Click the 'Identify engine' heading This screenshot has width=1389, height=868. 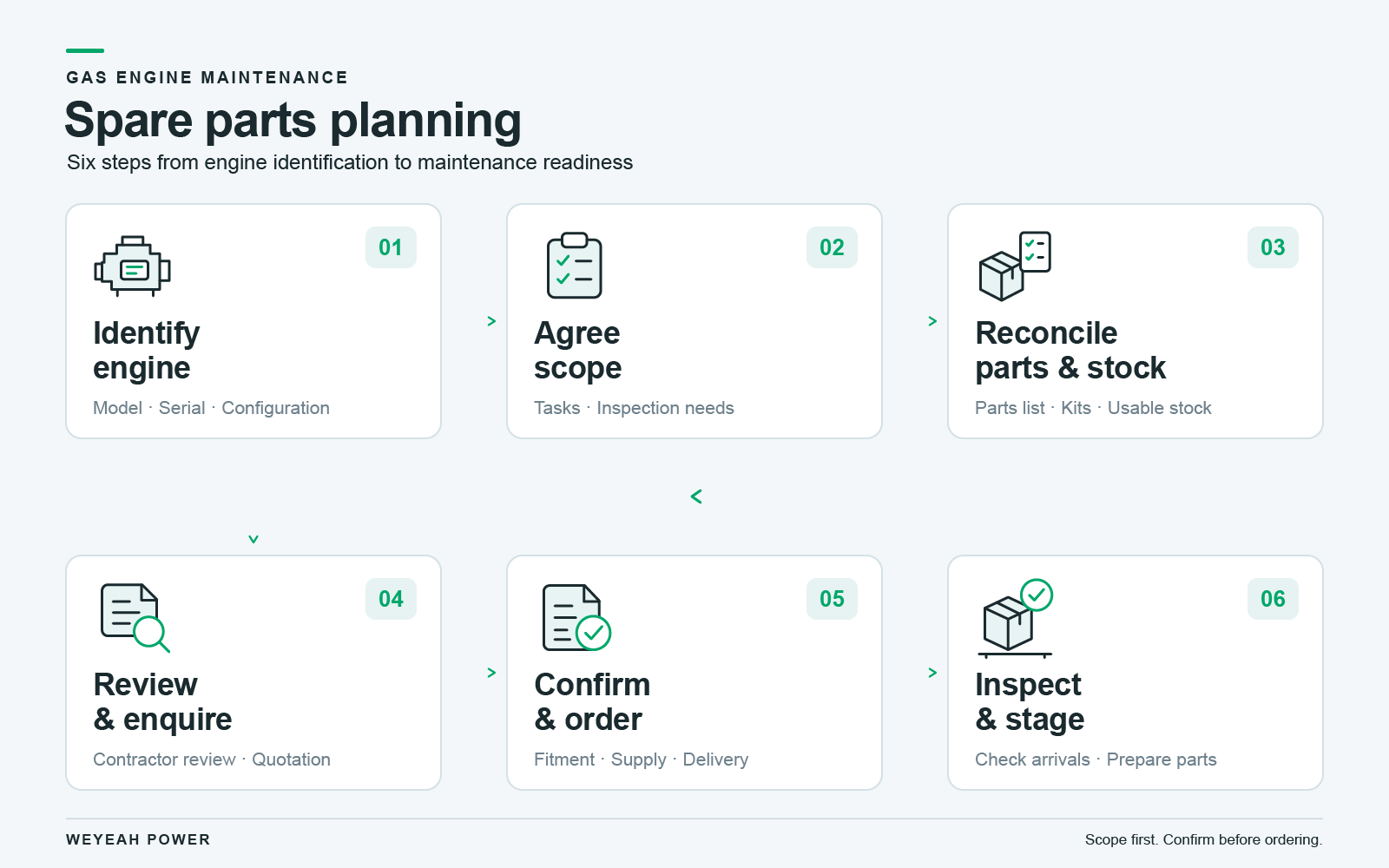coord(146,351)
